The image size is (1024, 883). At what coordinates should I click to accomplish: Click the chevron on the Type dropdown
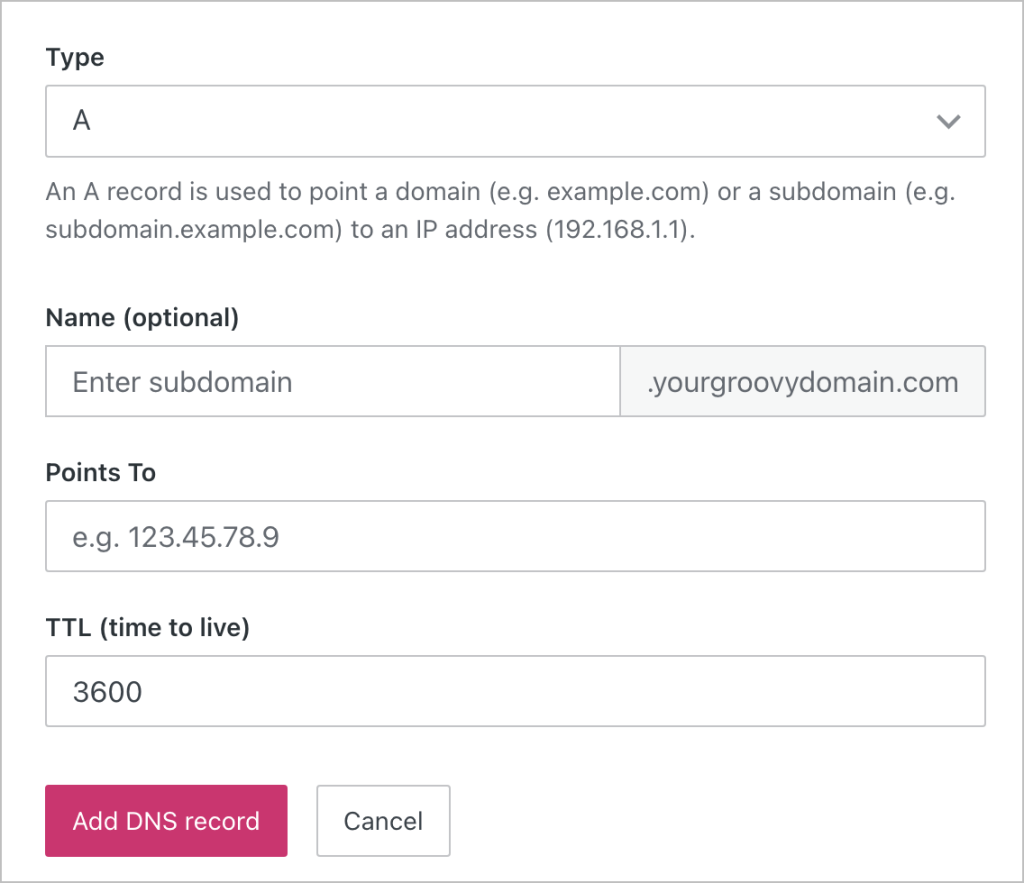click(947, 121)
